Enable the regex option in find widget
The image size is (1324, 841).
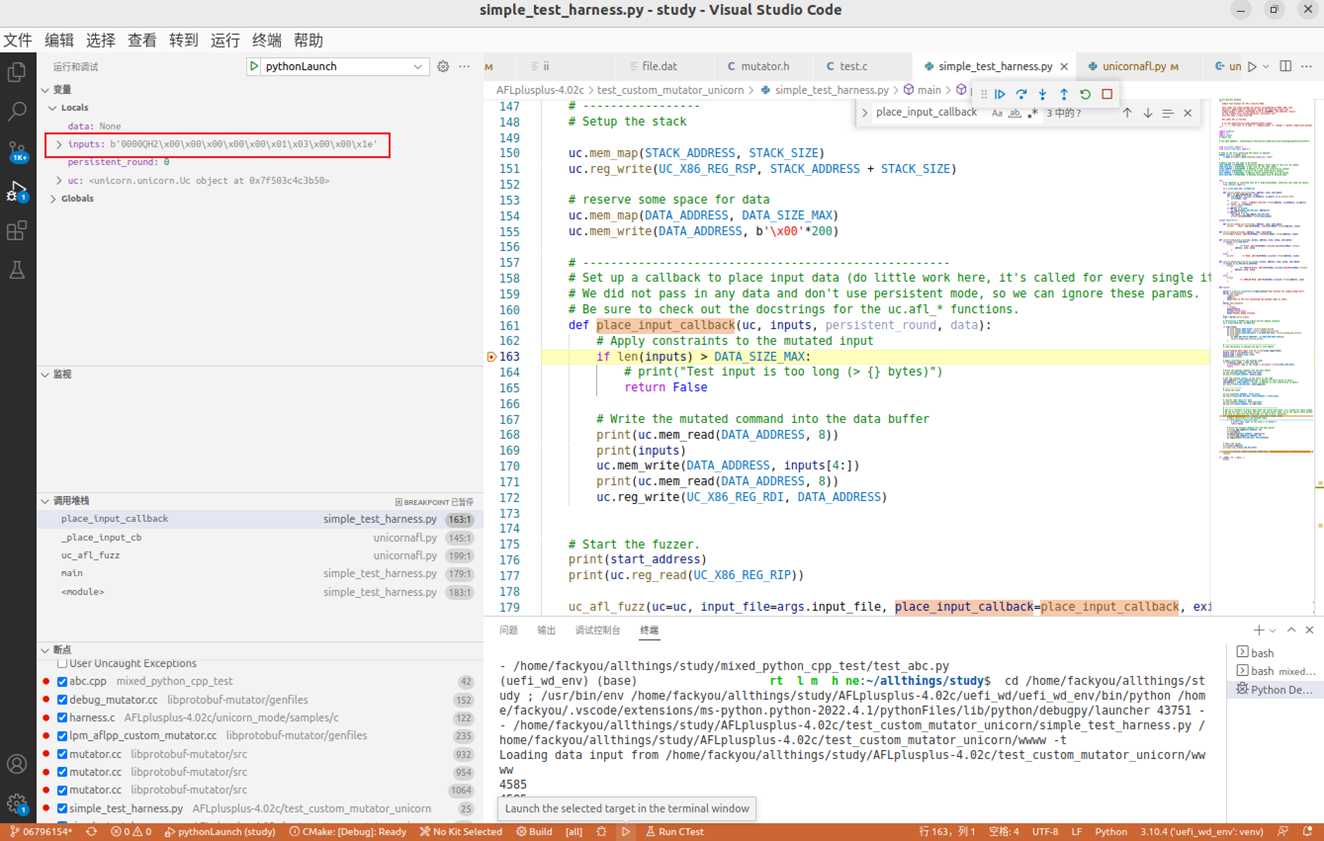[1033, 112]
